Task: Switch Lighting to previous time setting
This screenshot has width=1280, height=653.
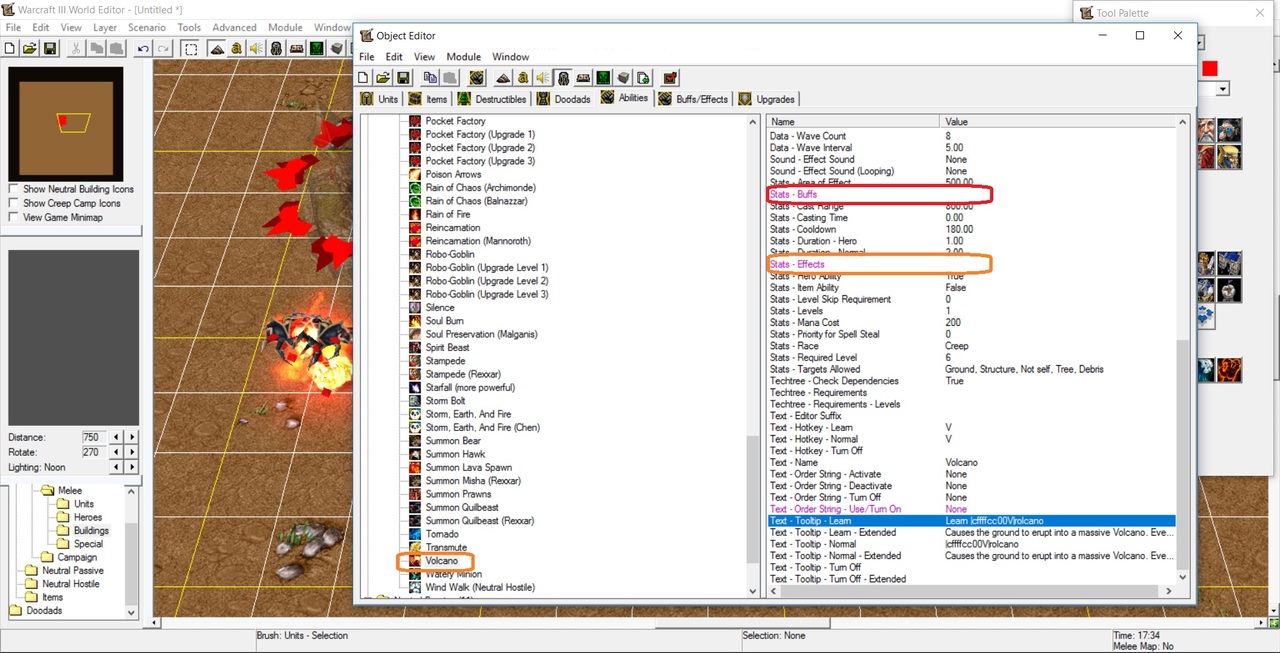Action: (117, 467)
